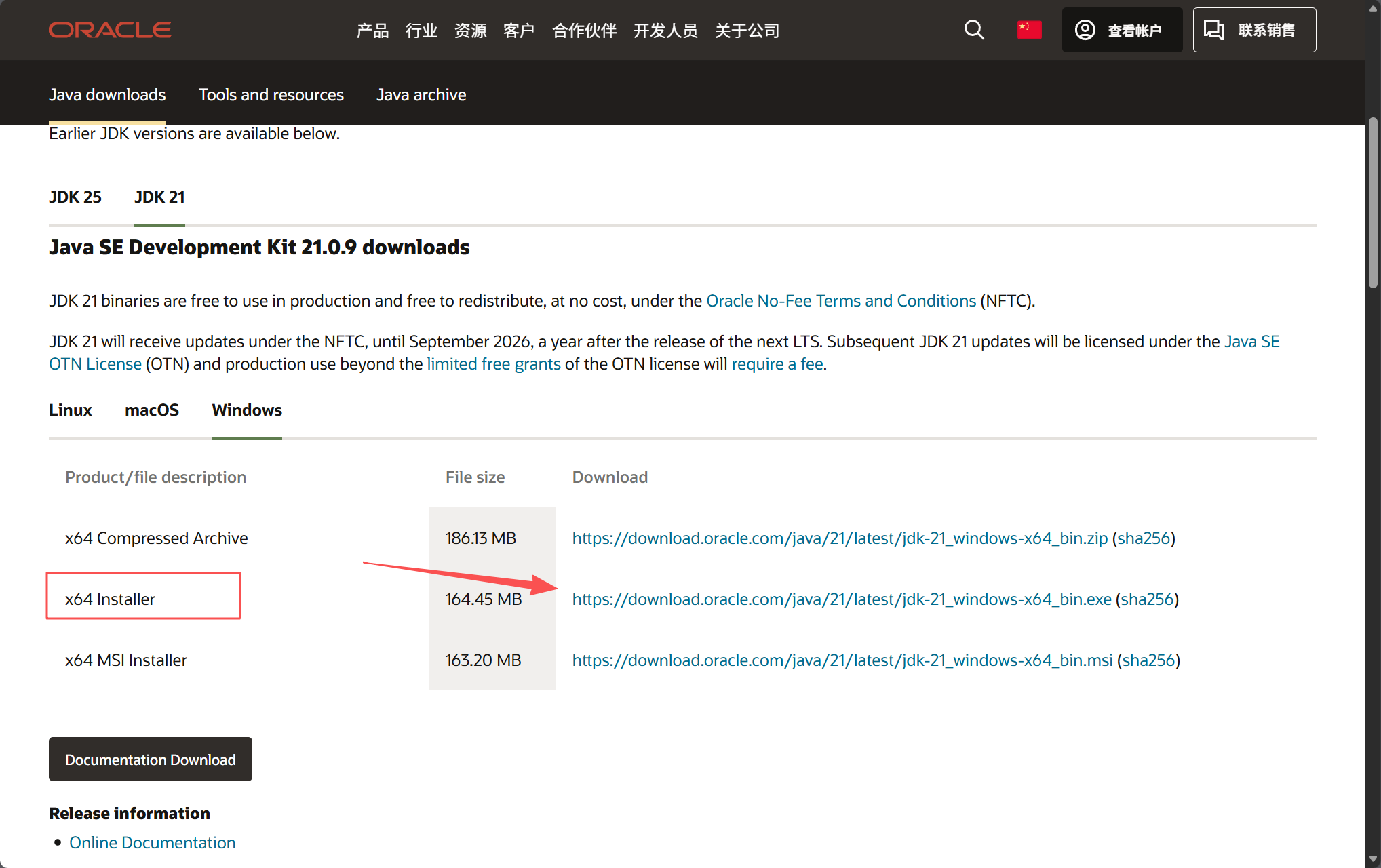Viewport: 1381px width, 868px height.
Task: Click Tools and resources navigation item
Action: click(x=271, y=94)
